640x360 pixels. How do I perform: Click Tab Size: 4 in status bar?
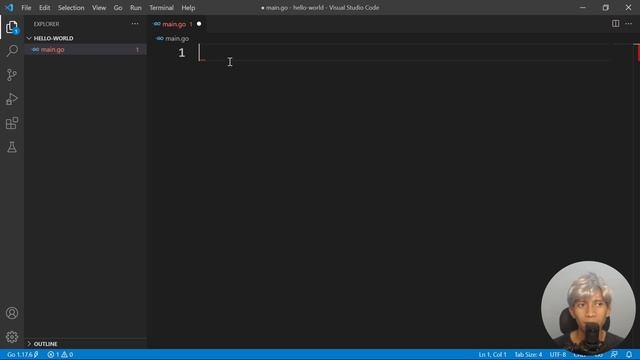point(528,354)
